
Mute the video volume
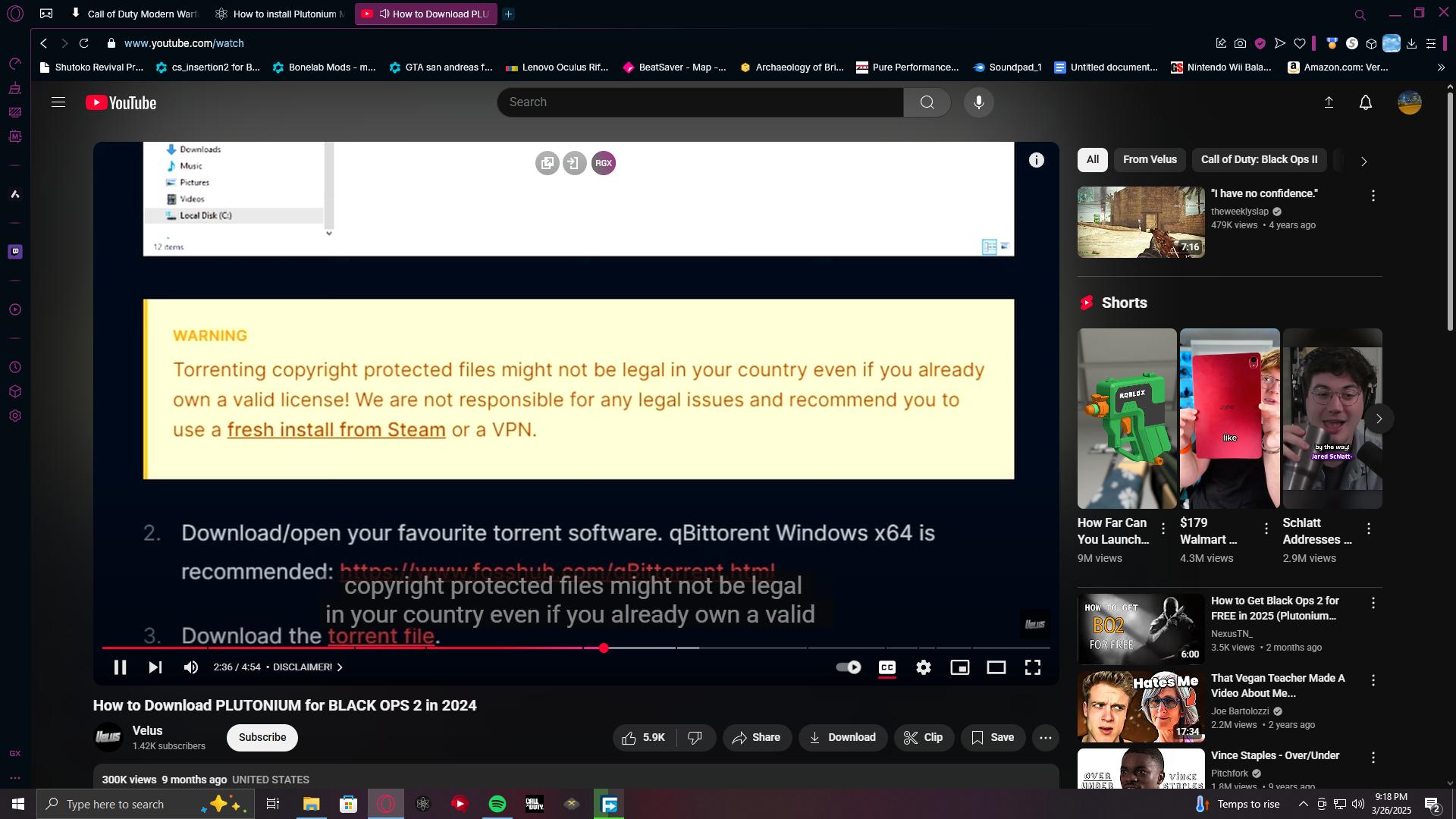[190, 667]
